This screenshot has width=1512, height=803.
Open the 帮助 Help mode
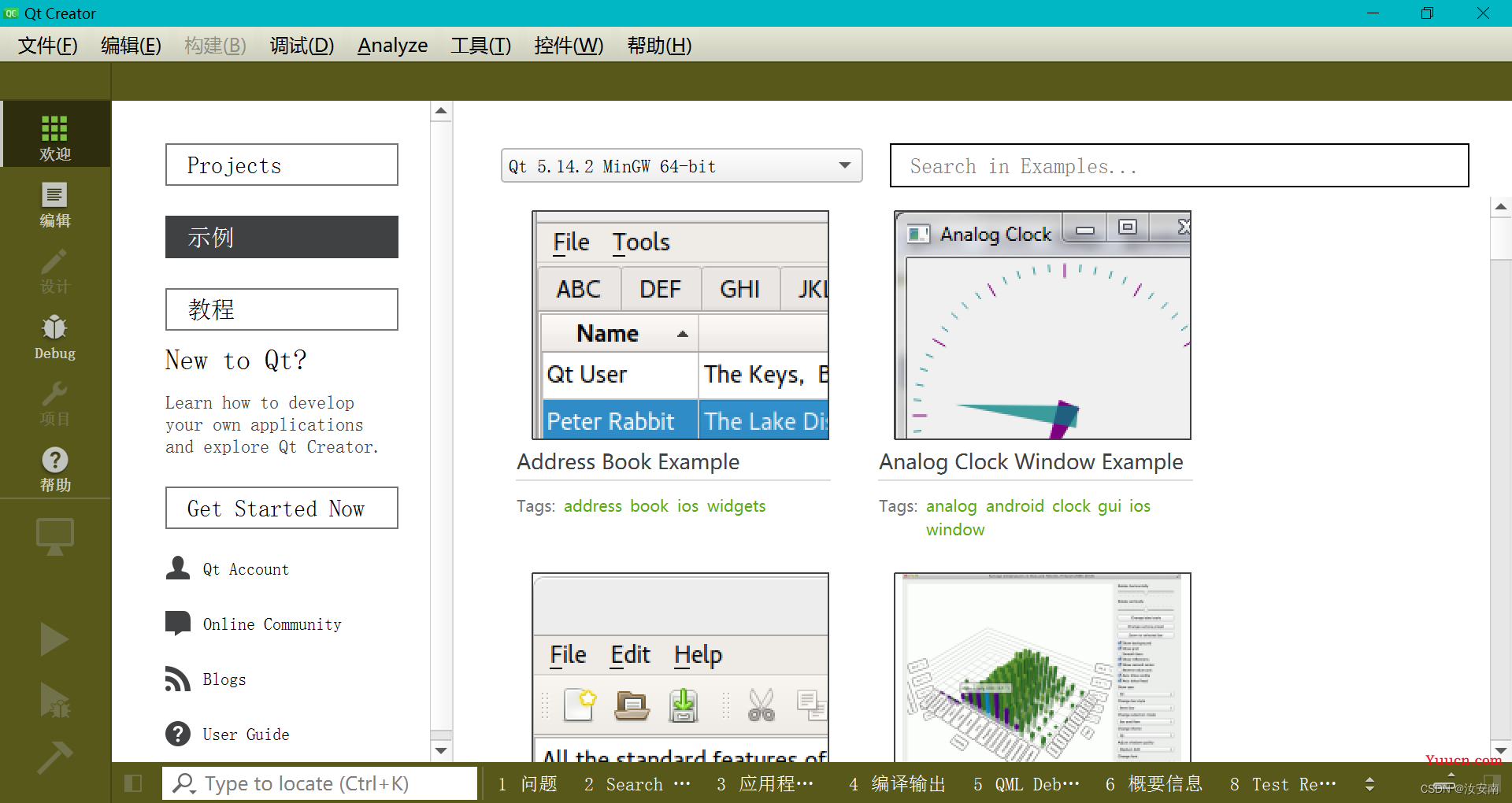55,468
